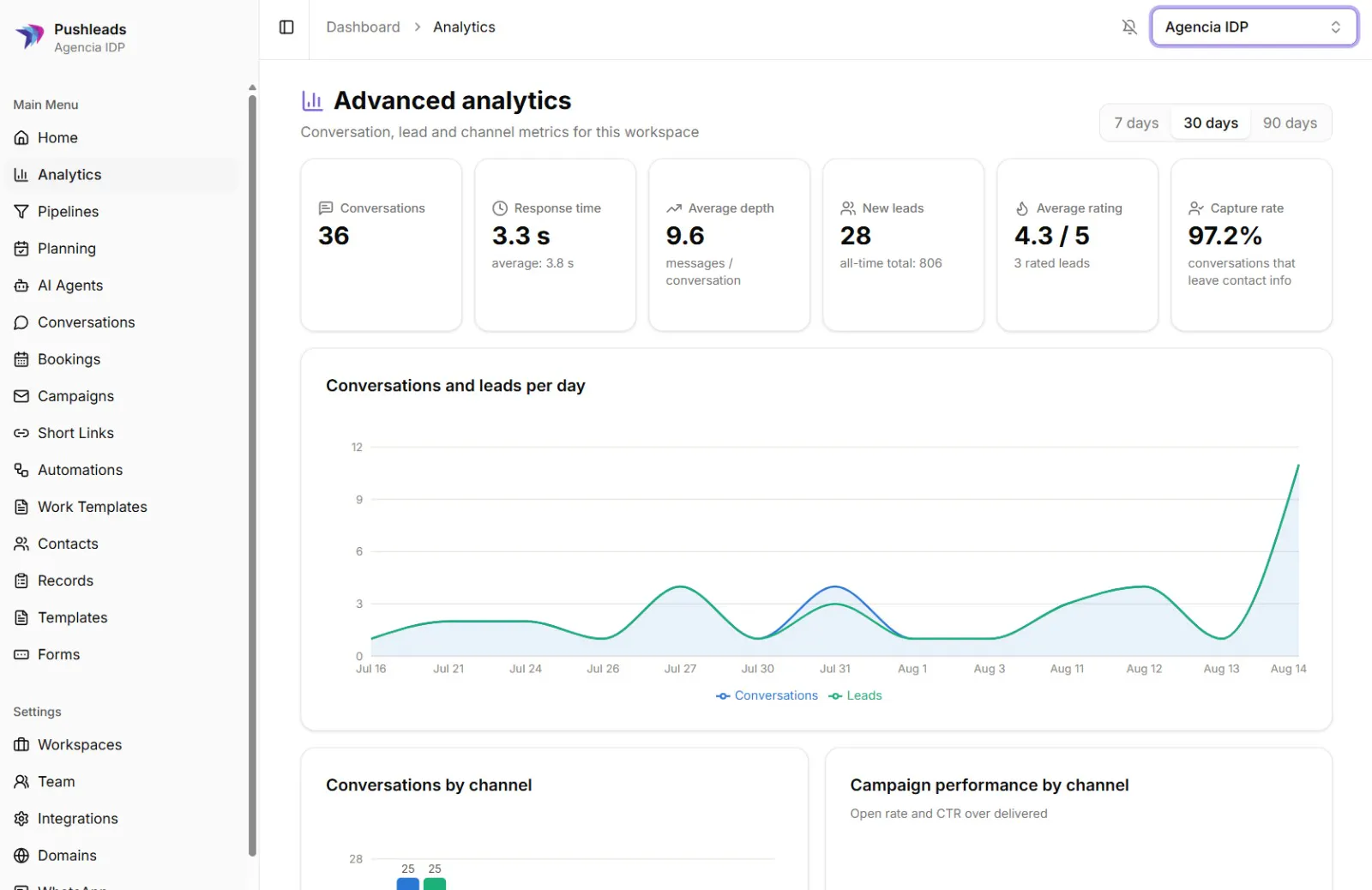Click the Dashboard breadcrumb link
The image size is (1372, 890).
click(363, 27)
